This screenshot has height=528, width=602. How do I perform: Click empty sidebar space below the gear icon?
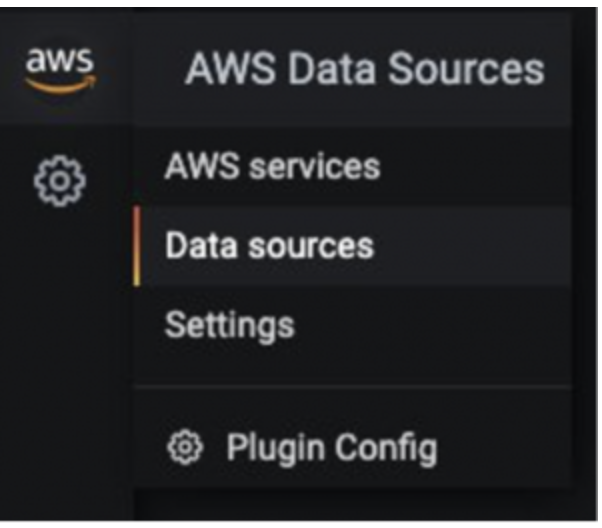pos(65,346)
